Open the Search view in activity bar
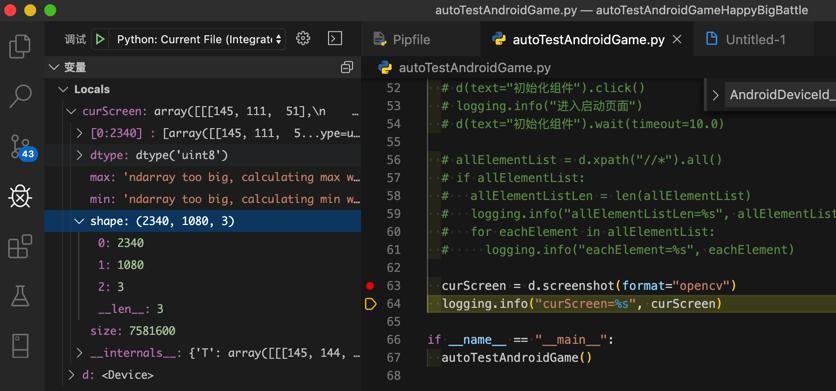836x391 pixels. (x=20, y=96)
